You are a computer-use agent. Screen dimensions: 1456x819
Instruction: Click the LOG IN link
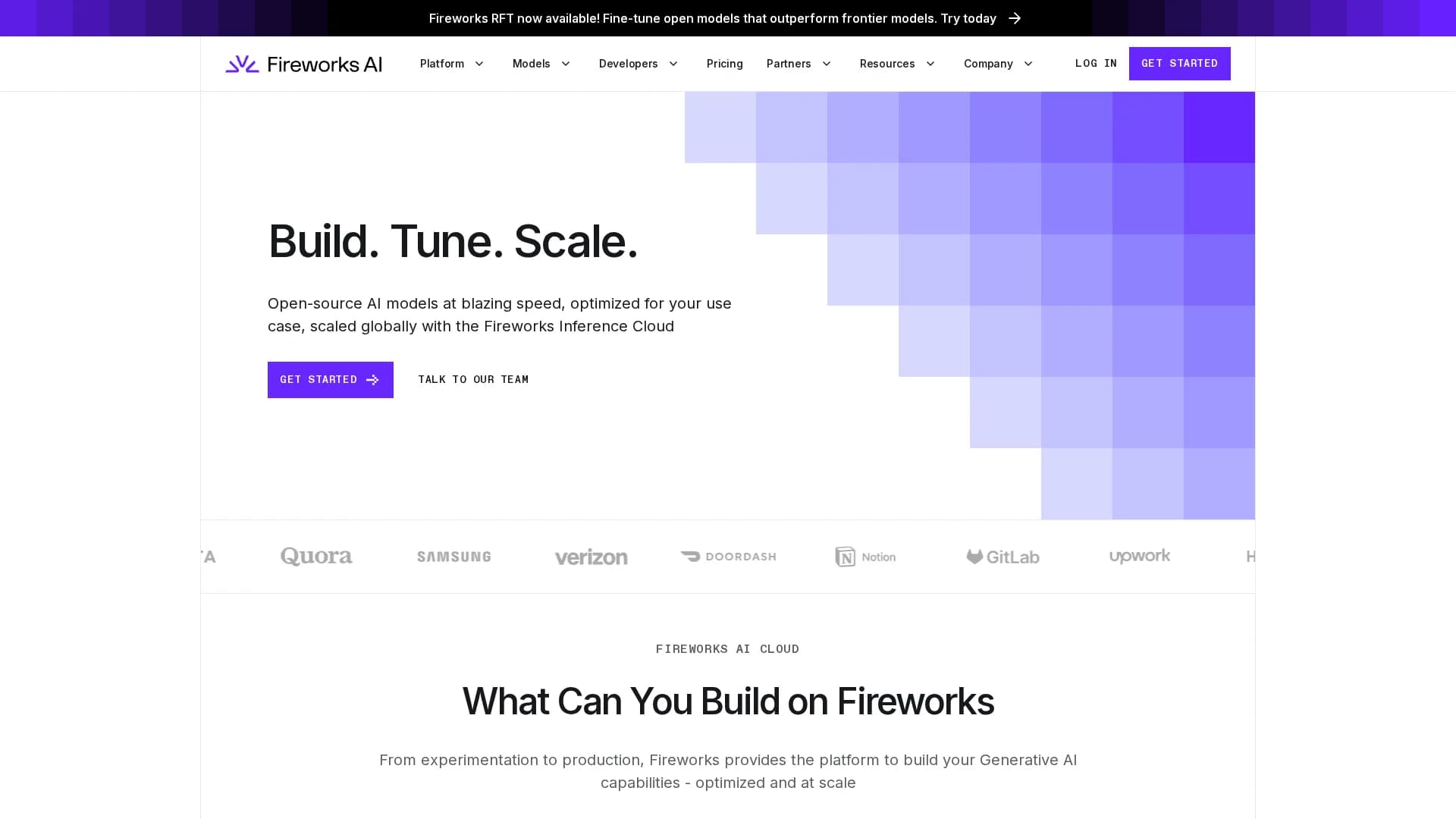click(x=1096, y=64)
